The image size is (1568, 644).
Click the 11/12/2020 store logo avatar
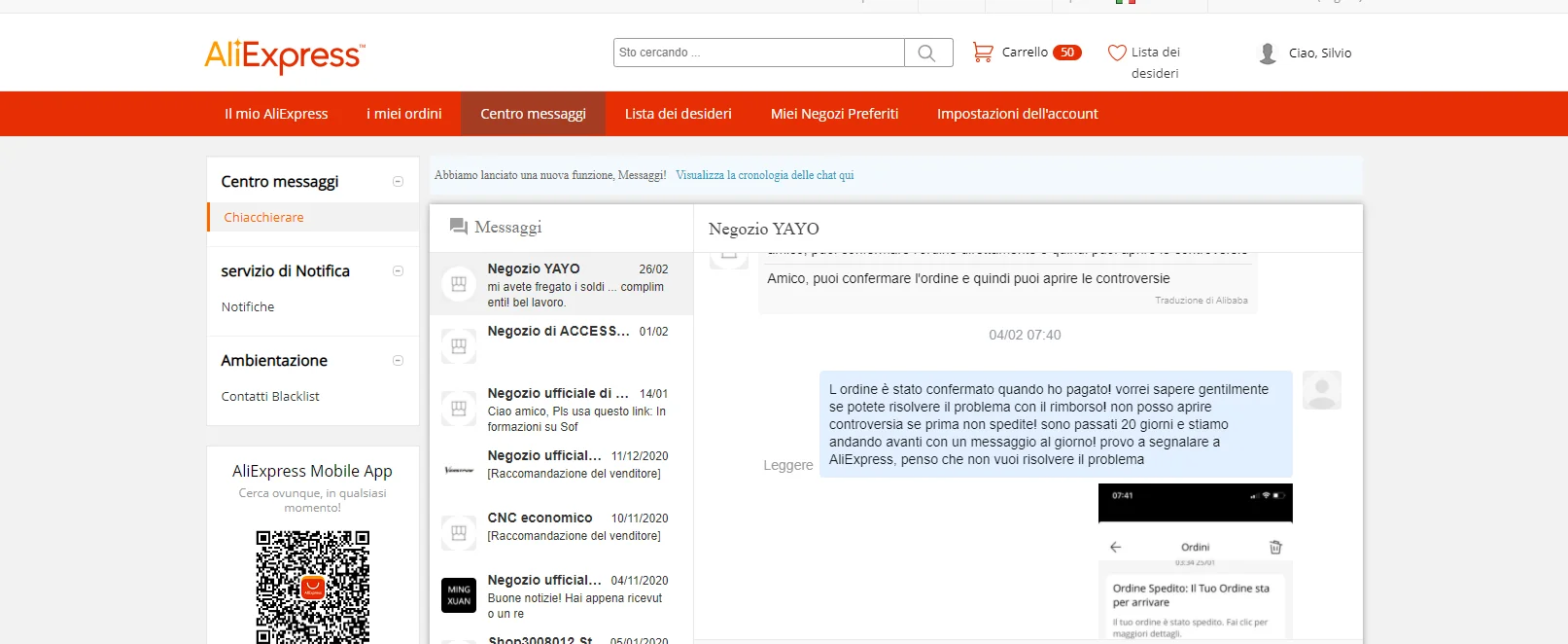click(x=459, y=471)
